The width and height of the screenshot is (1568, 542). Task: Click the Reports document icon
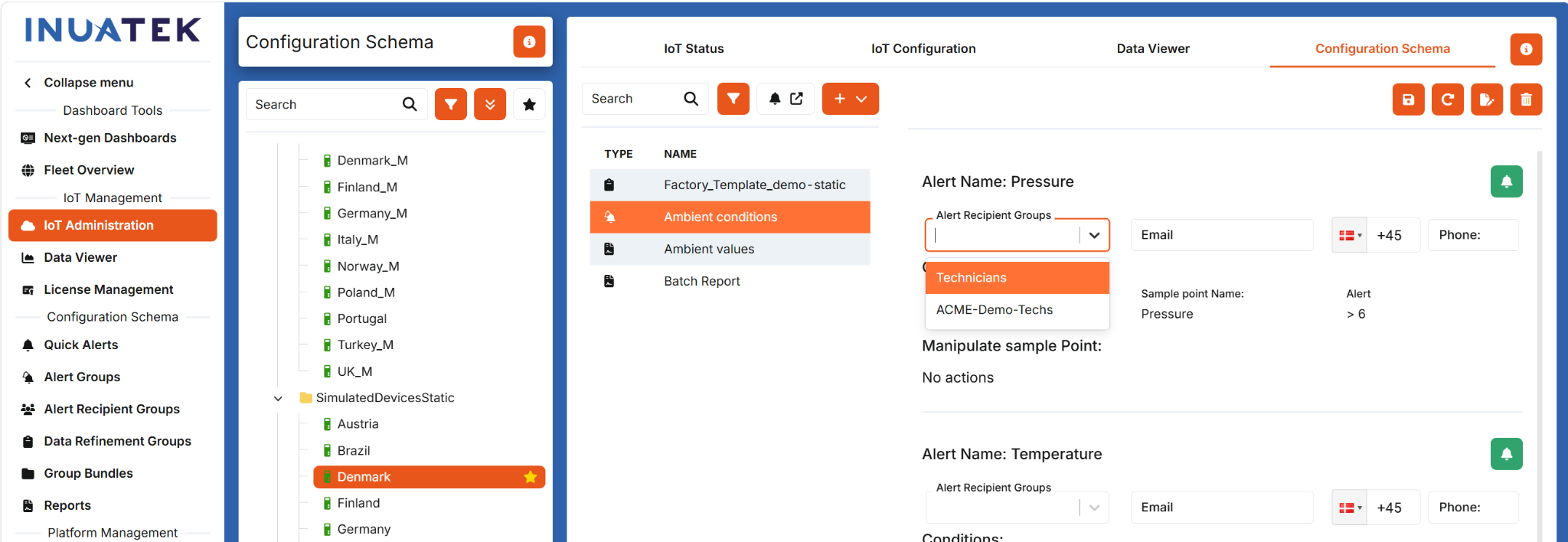click(28, 505)
